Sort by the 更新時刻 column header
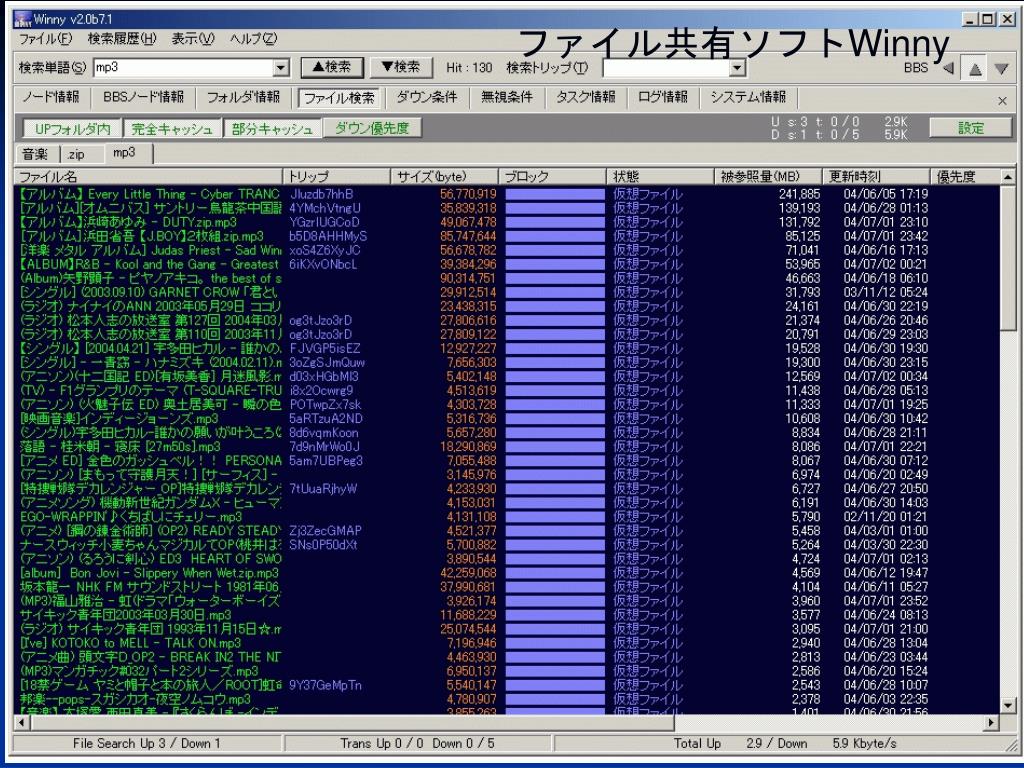The width and height of the screenshot is (1024, 768). [877, 176]
